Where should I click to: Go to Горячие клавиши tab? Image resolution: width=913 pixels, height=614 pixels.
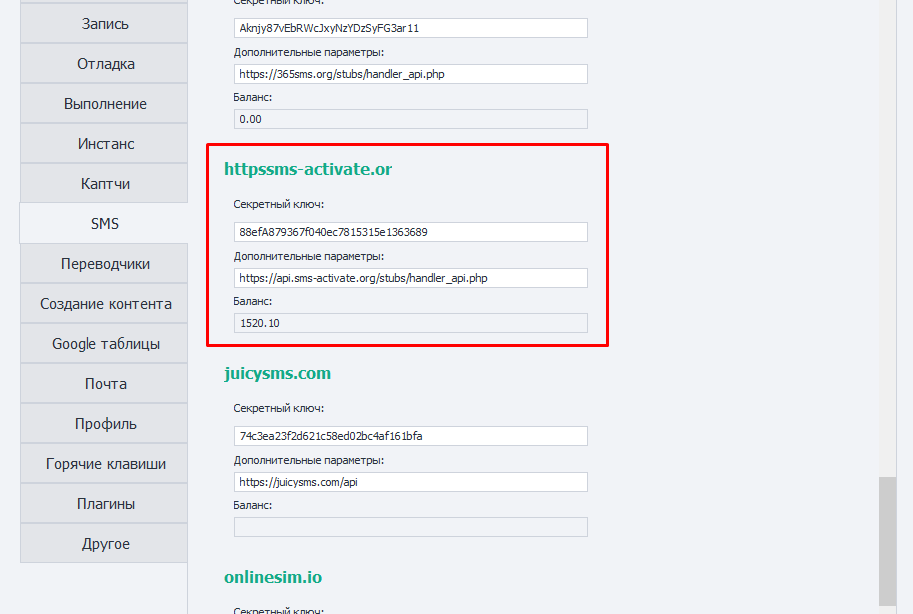coord(104,464)
